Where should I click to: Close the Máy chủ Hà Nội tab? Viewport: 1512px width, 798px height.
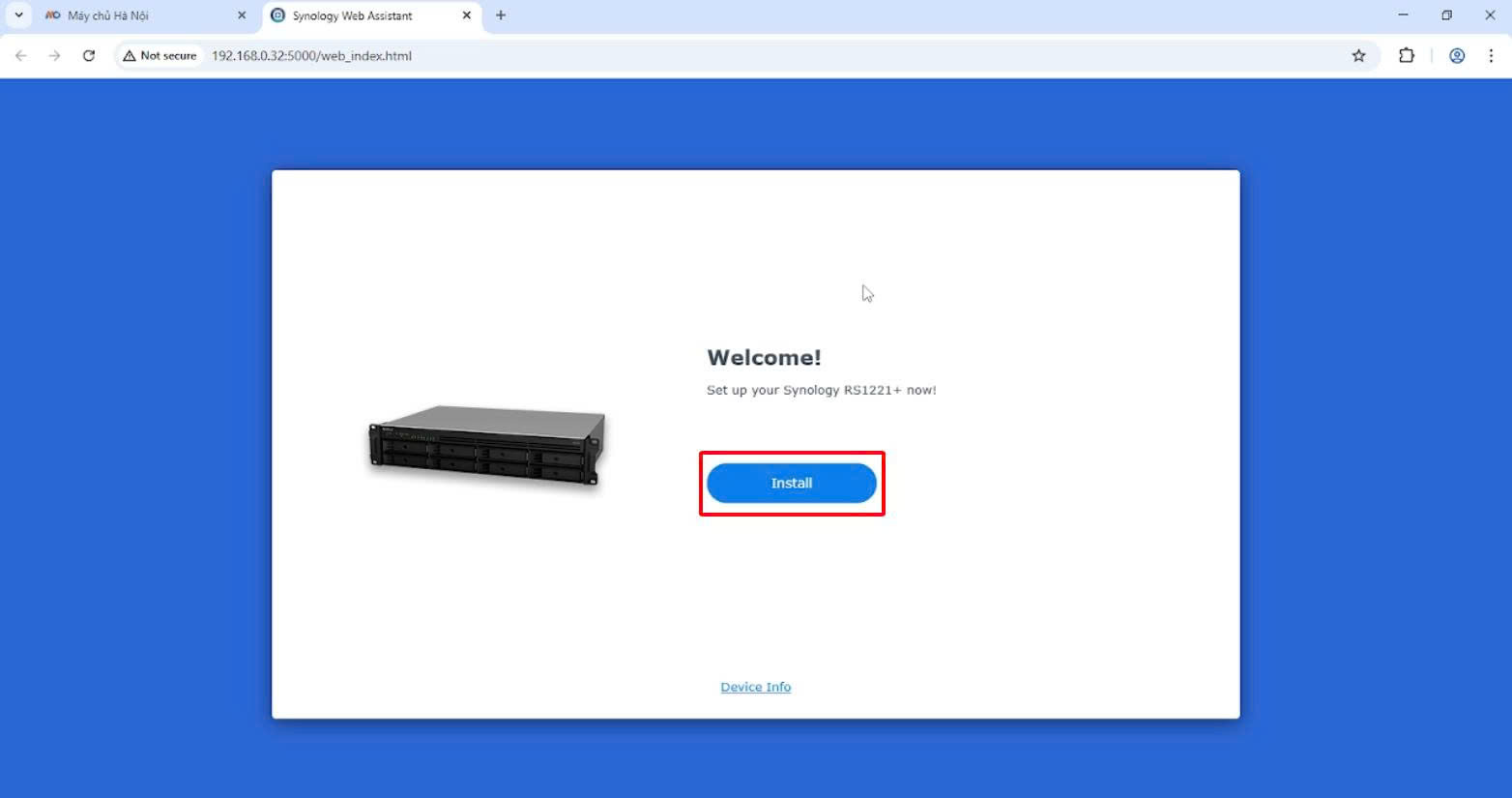(x=242, y=15)
